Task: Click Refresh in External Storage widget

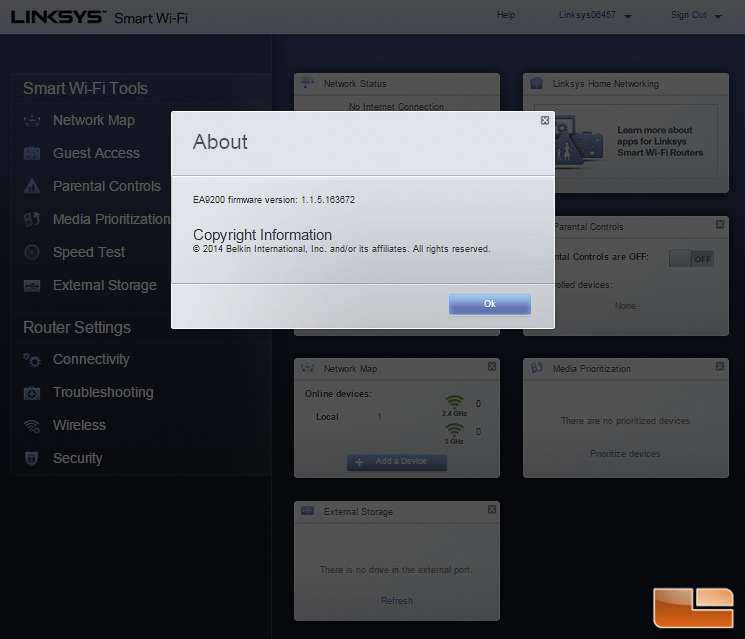Action: click(x=397, y=601)
